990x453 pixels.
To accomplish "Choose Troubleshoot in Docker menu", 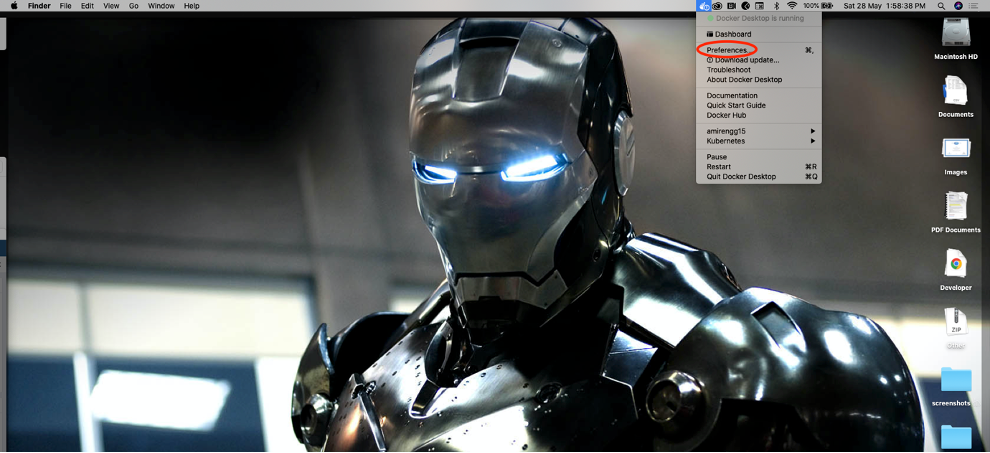I will click(x=759, y=70).
